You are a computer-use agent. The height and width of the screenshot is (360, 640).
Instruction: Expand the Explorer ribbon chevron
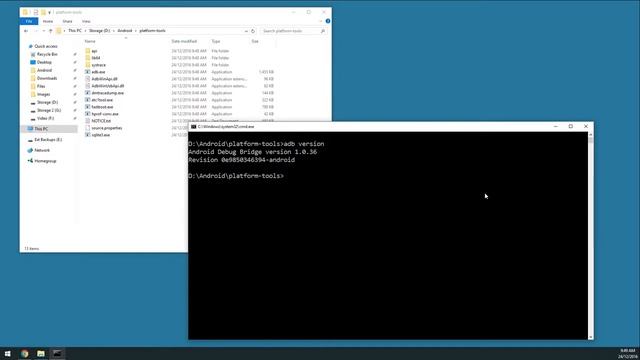point(321,21)
